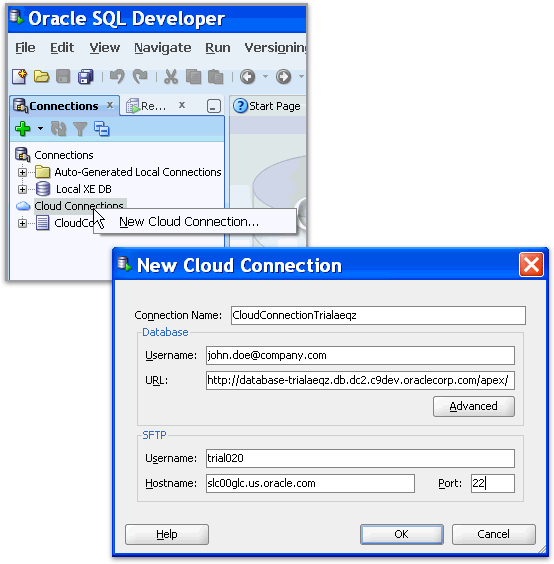Close the Re... tab

[182, 105]
